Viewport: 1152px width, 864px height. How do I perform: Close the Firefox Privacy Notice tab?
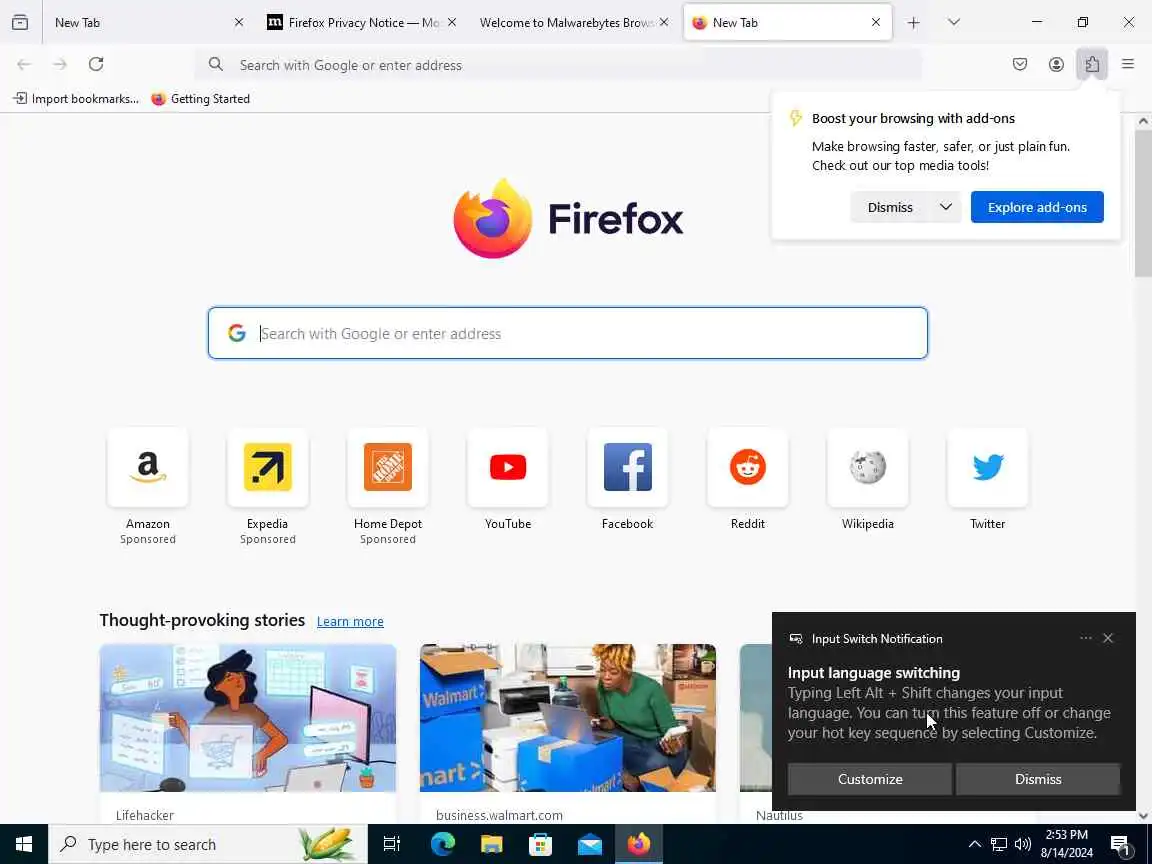point(452,23)
